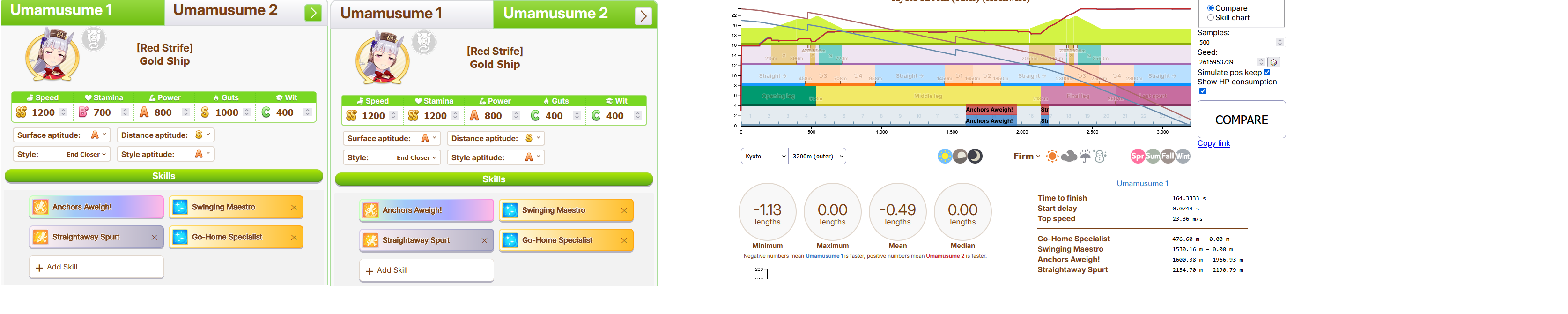Image resolution: width=1568 pixels, height=314 pixels.
Task: Open Style aptitude dropdown in Guts 400 panel
Action: pos(496,157)
